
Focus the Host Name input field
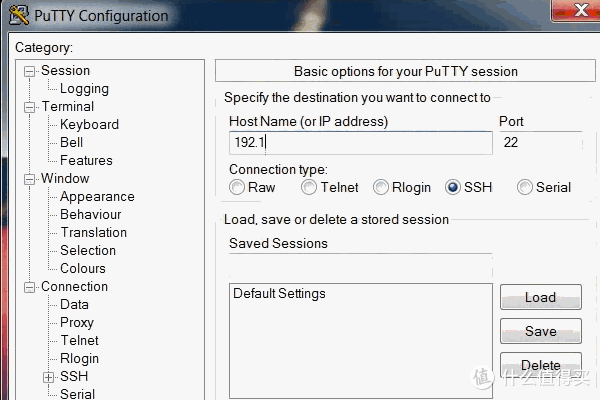(x=360, y=143)
